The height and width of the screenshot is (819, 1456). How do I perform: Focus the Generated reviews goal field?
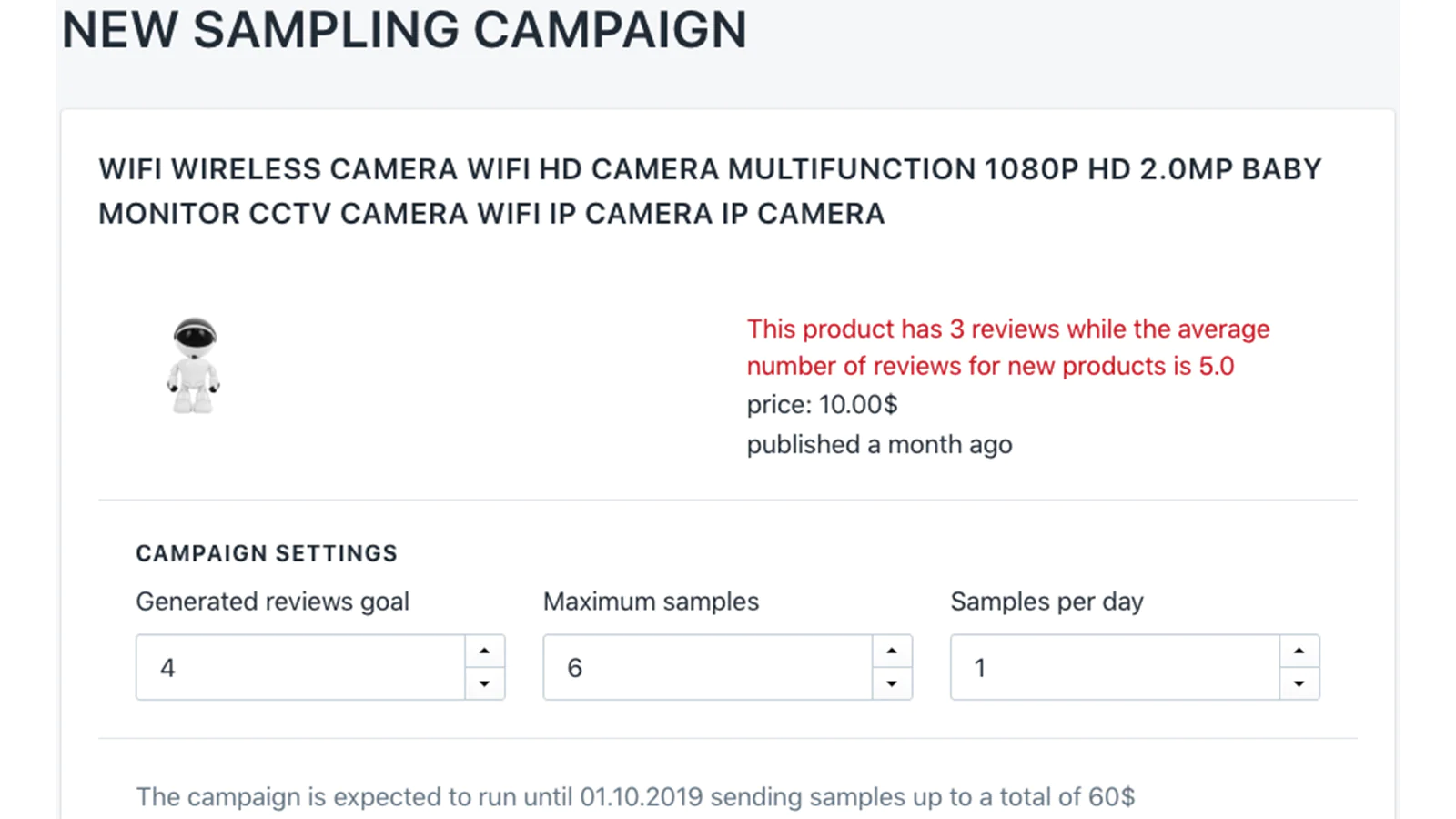[x=301, y=667]
